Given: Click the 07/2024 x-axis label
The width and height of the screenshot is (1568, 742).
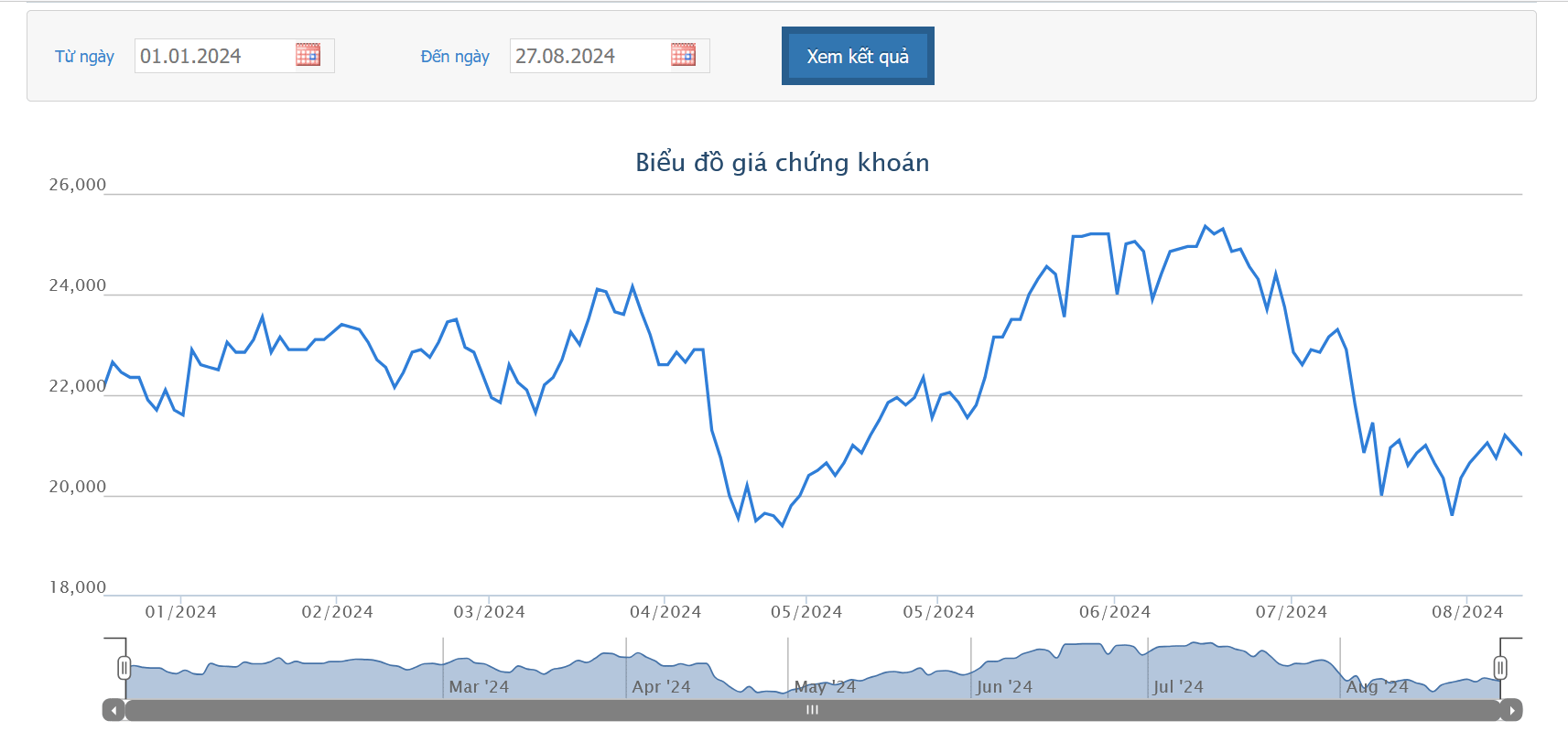Looking at the screenshot, I should point(1292,612).
